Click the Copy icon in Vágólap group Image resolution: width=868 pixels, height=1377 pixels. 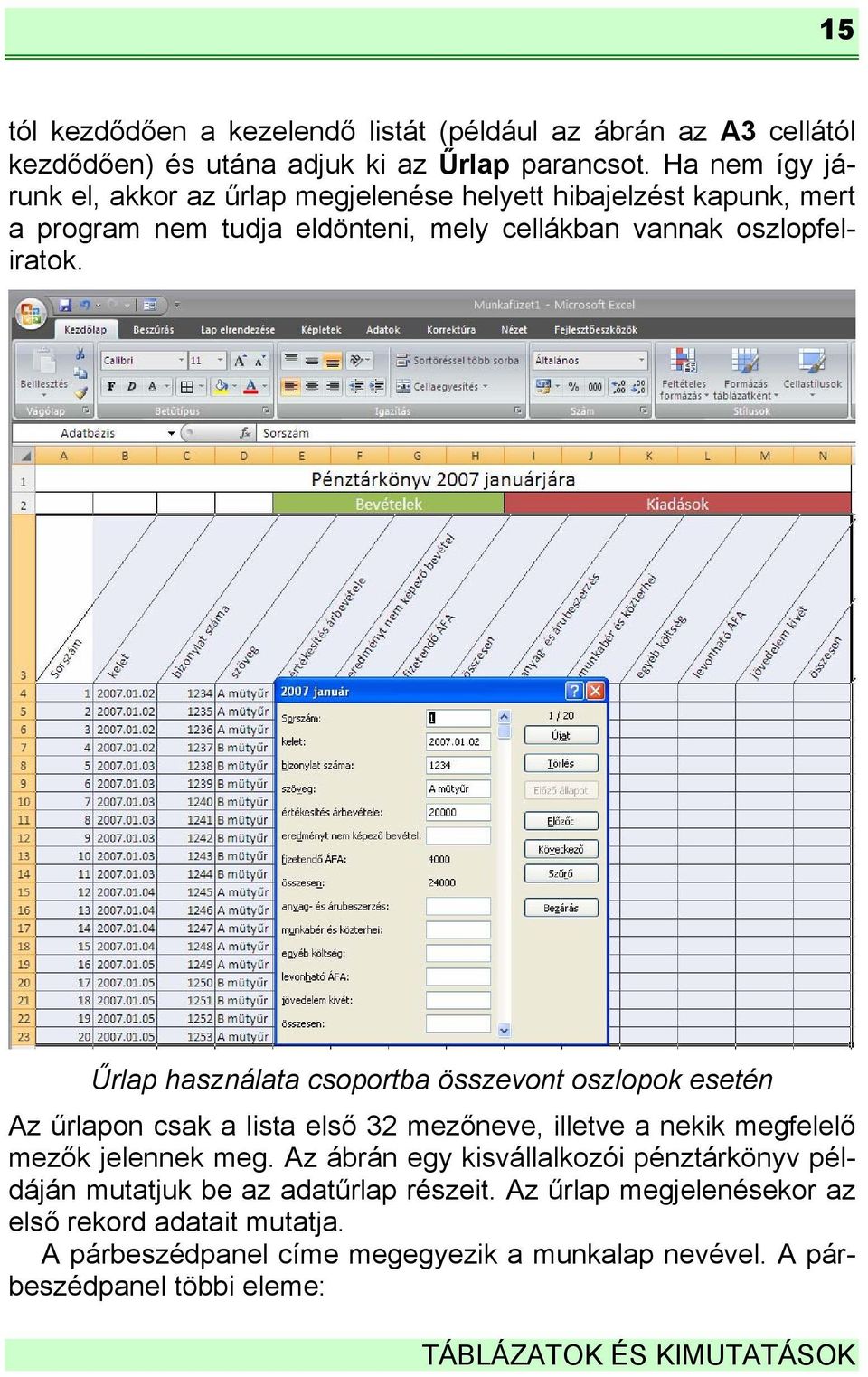[80, 373]
